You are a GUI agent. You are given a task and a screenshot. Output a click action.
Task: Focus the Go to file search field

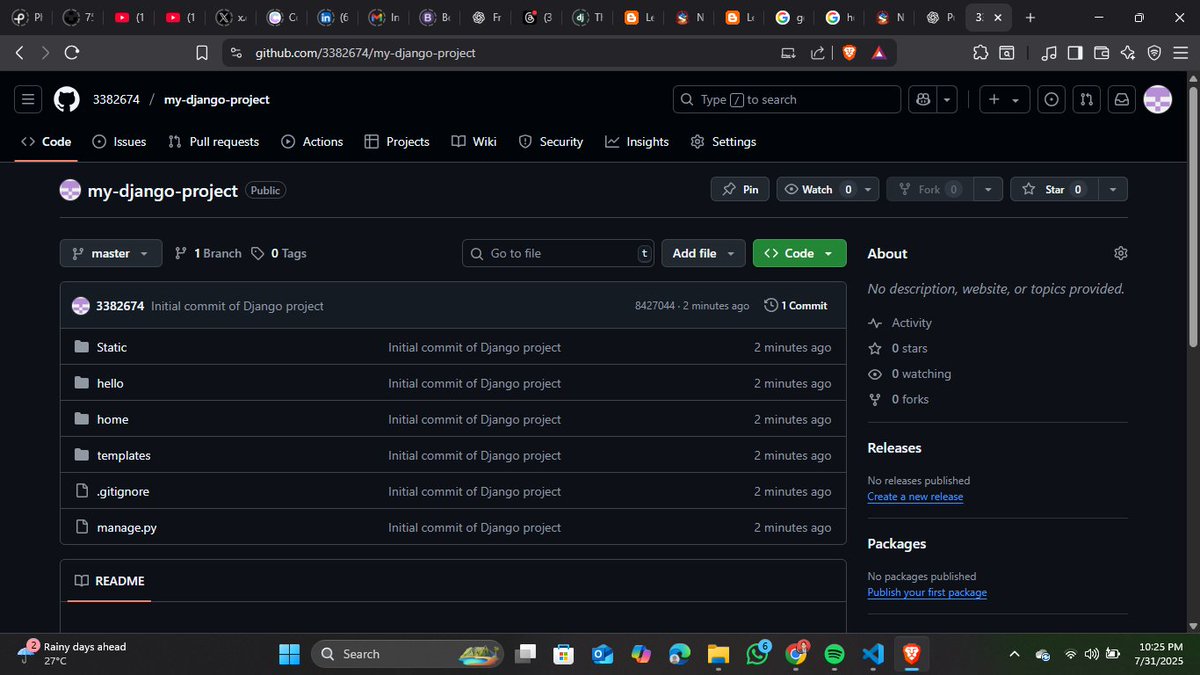pyautogui.click(x=558, y=253)
